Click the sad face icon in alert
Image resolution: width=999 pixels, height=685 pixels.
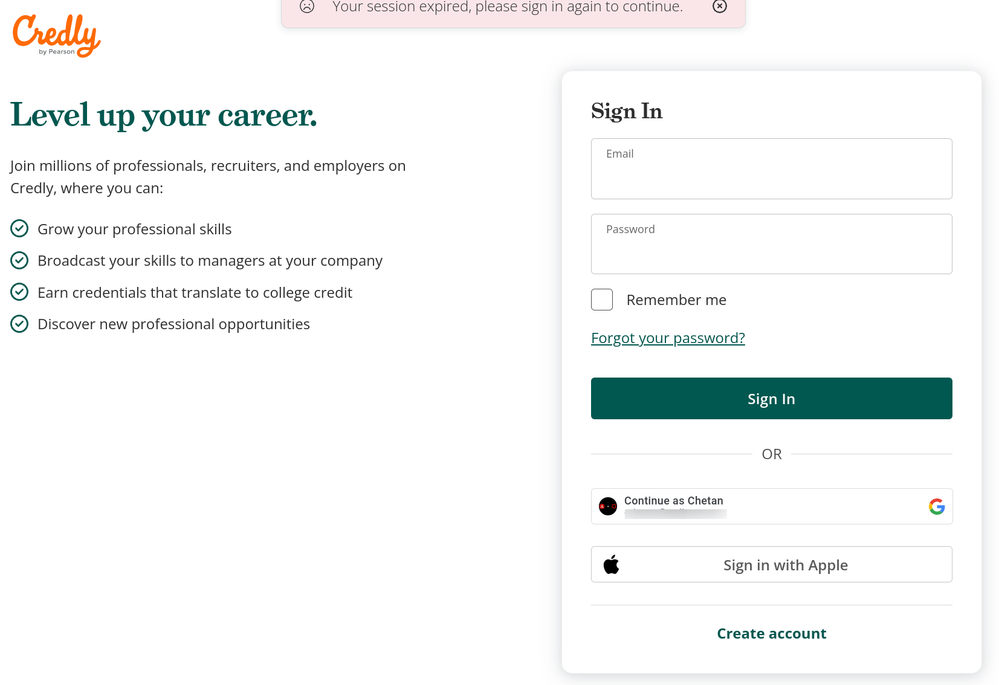pos(307,7)
